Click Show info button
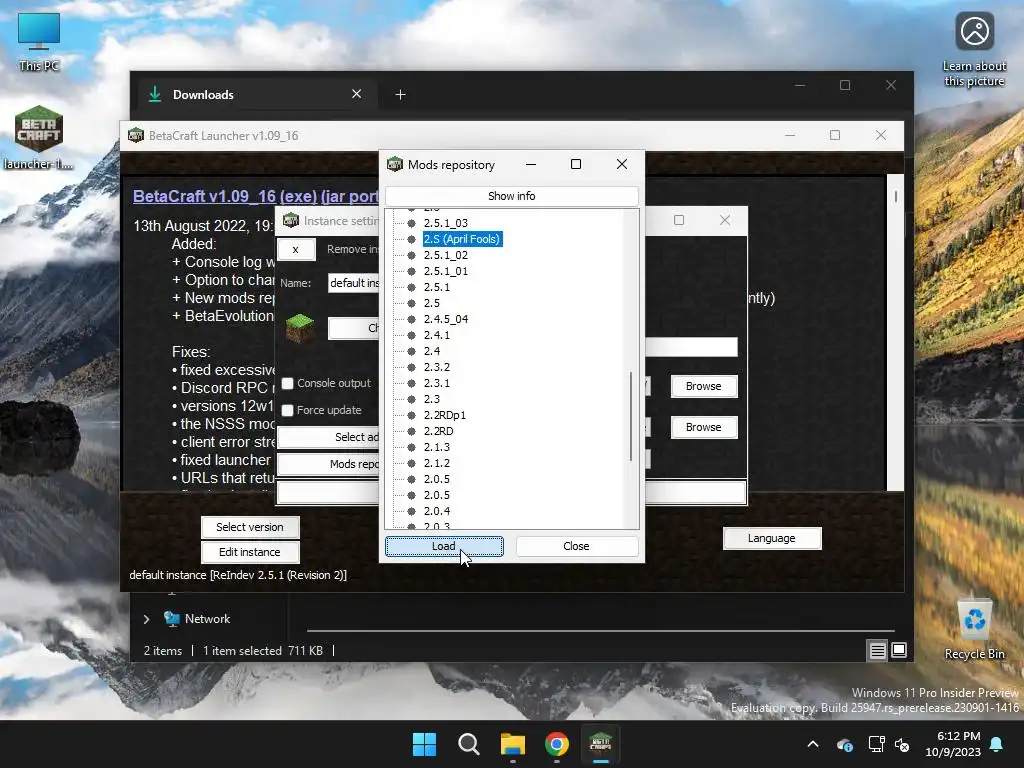Viewport: 1024px width, 768px height. coord(511,196)
